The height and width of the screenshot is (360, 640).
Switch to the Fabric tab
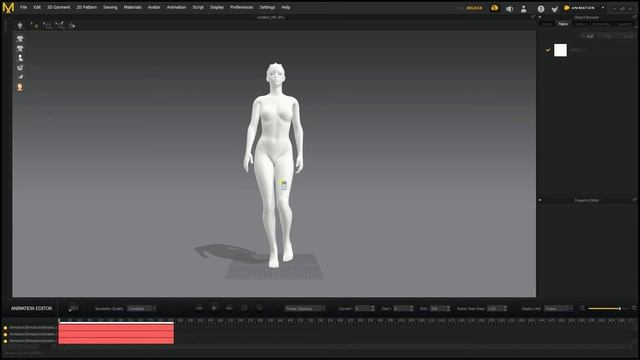[x=563, y=24]
